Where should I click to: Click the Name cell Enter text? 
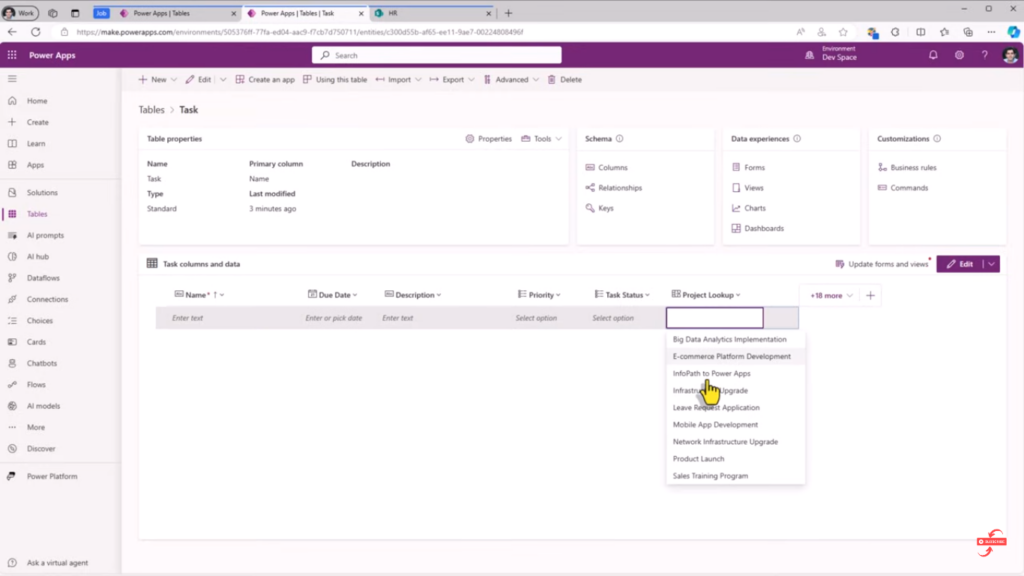pyautogui.click(x=187, y=318)
